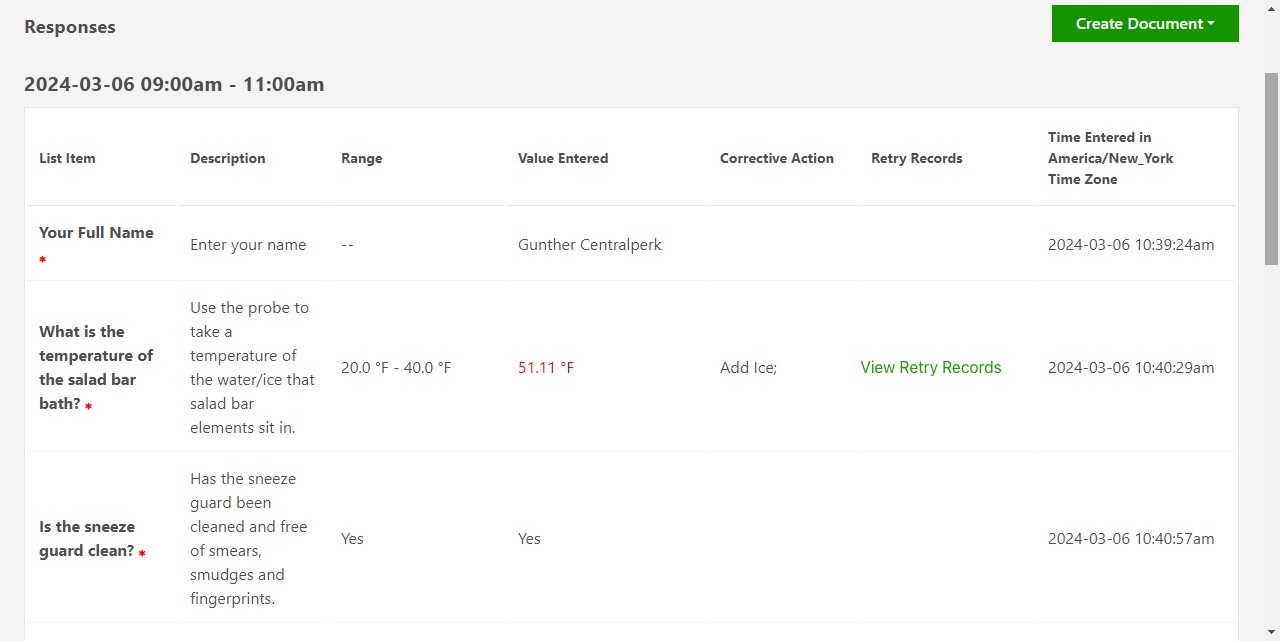Click the Retry Records column header
Image resolution: width=1280 pixels, height=641 pixels.
point(916,158)
